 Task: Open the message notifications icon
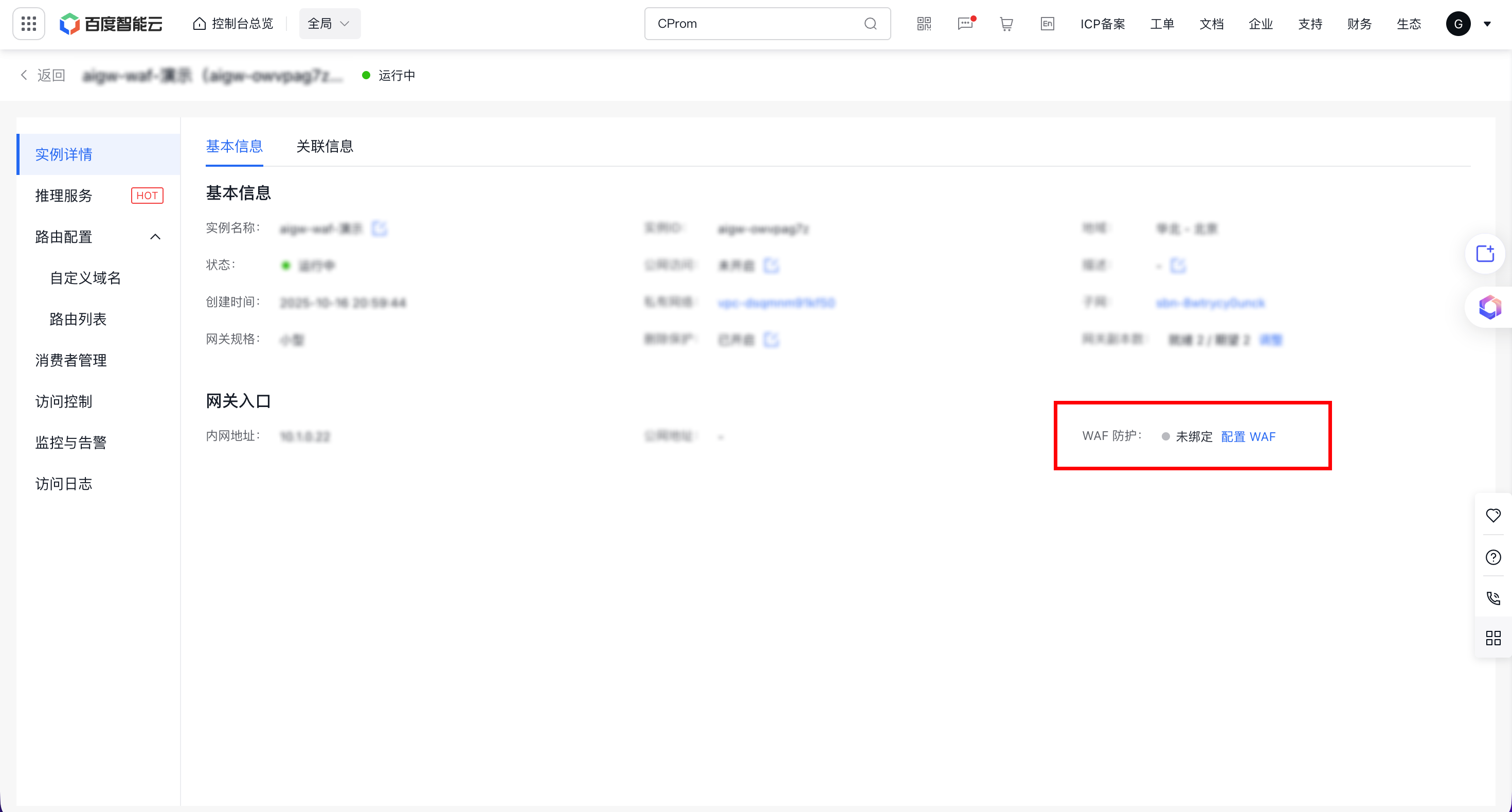[965, 24]
